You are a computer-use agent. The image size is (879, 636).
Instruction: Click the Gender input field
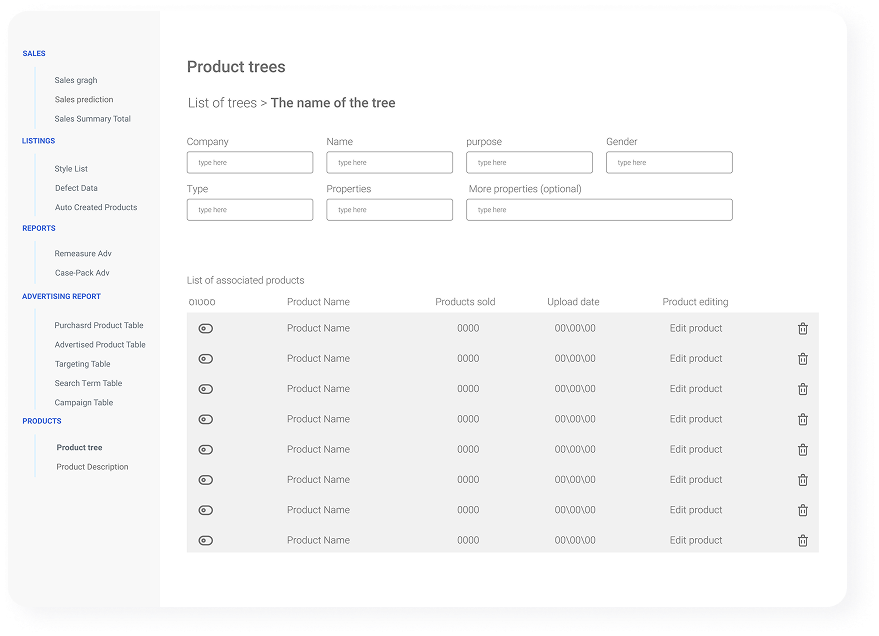(669, 163)
